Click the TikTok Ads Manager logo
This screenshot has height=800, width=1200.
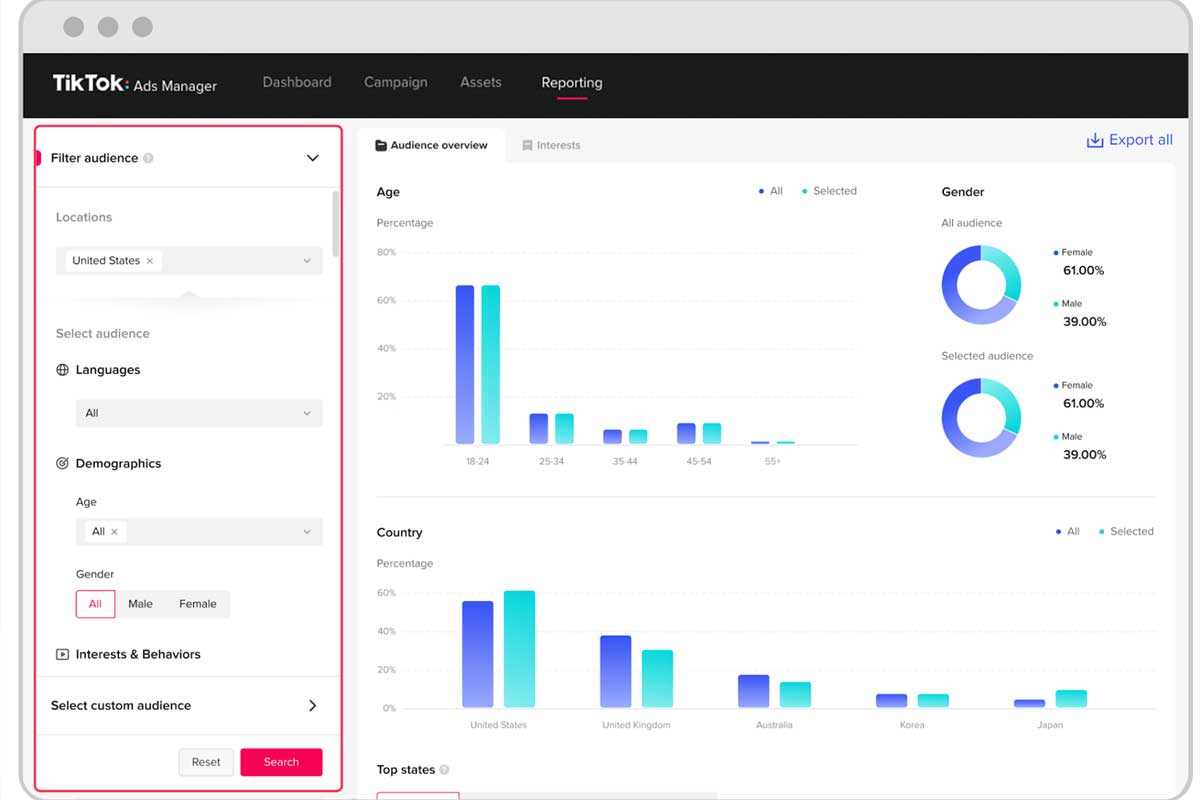135,84
